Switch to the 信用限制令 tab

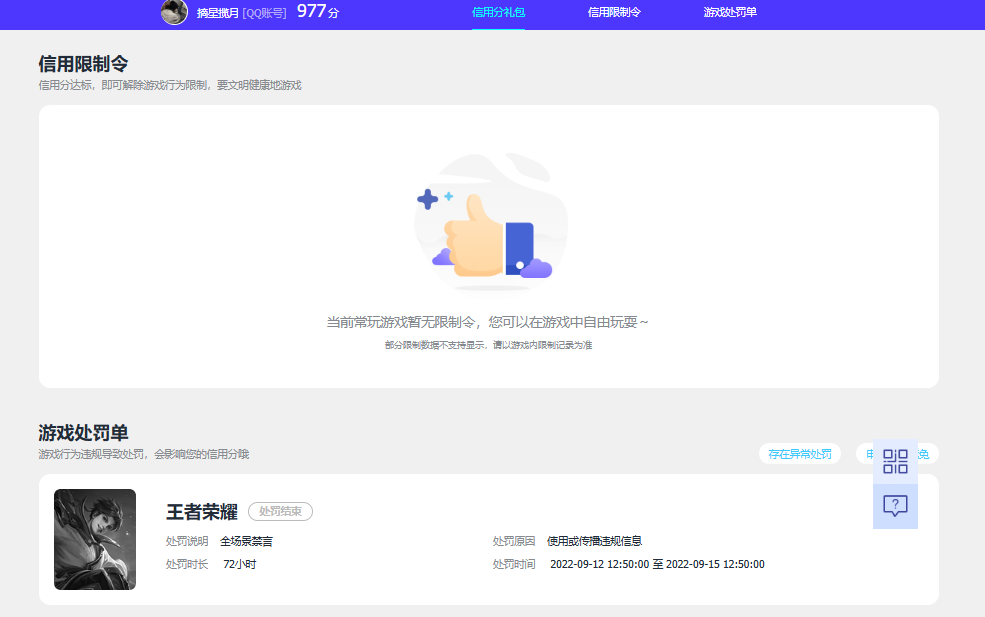[x=614, y=13]
